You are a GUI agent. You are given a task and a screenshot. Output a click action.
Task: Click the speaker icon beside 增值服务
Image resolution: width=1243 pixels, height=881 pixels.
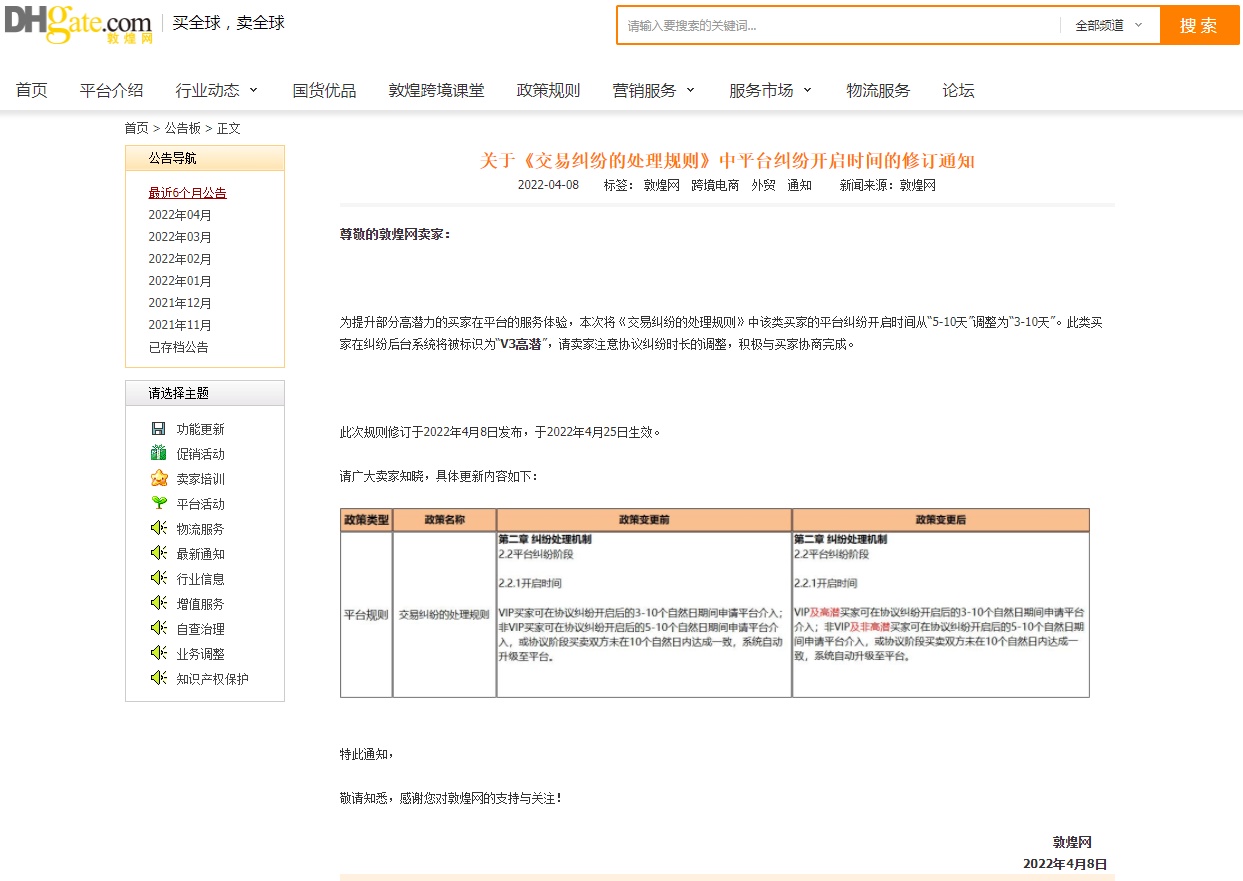pyautogui.click(x=158, y=603)
